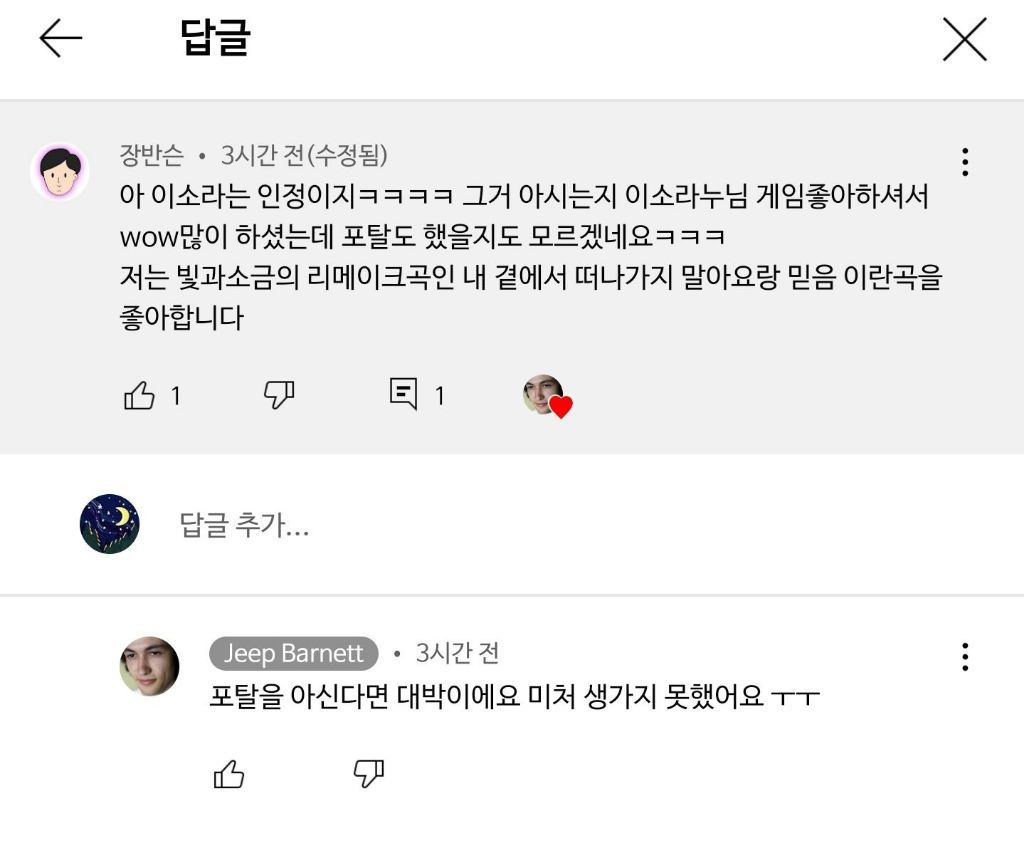This screenshot has width=1024, height=843.
Task: Click the 3시간 전(수정됨) timestamp
Action: pyautogui.click(x=304, y=156)
